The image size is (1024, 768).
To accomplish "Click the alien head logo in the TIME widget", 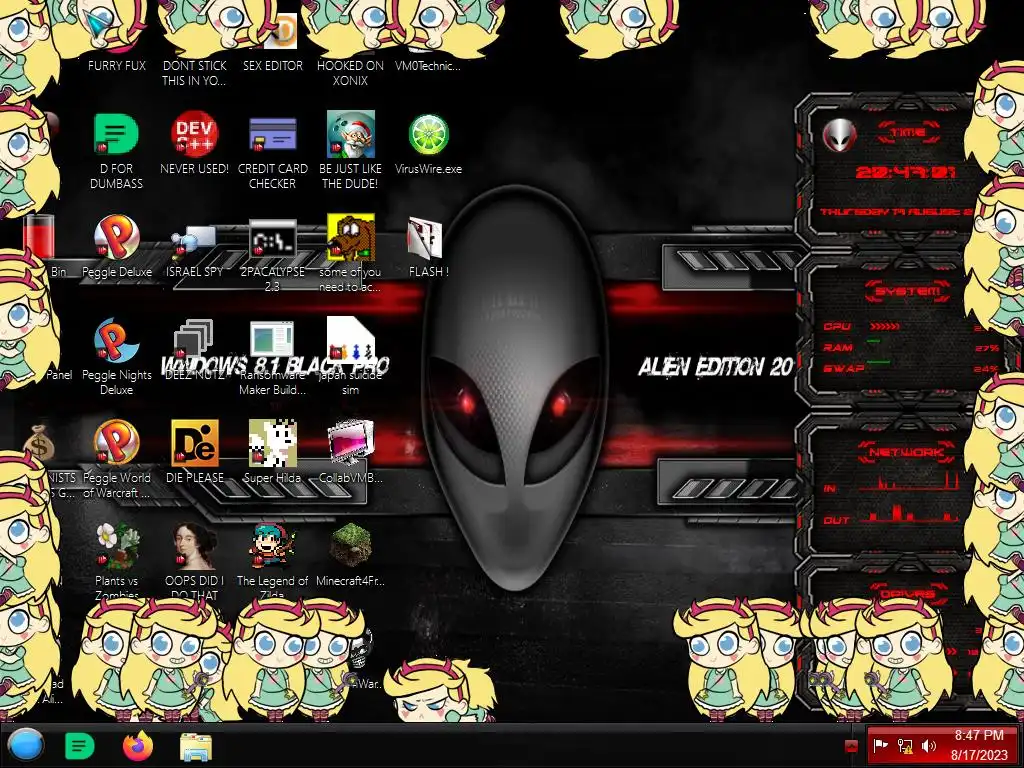I will 839,135.
